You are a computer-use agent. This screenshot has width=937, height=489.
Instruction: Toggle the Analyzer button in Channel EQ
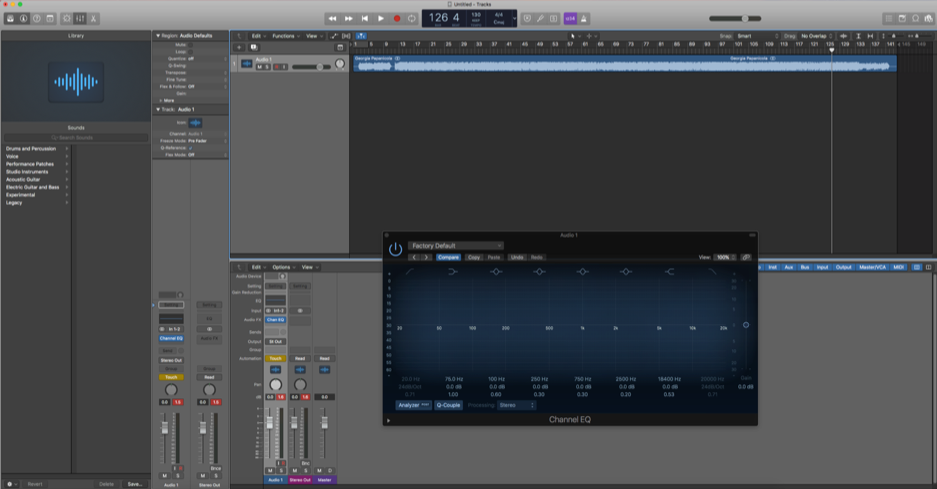click(x=413, y=405)
